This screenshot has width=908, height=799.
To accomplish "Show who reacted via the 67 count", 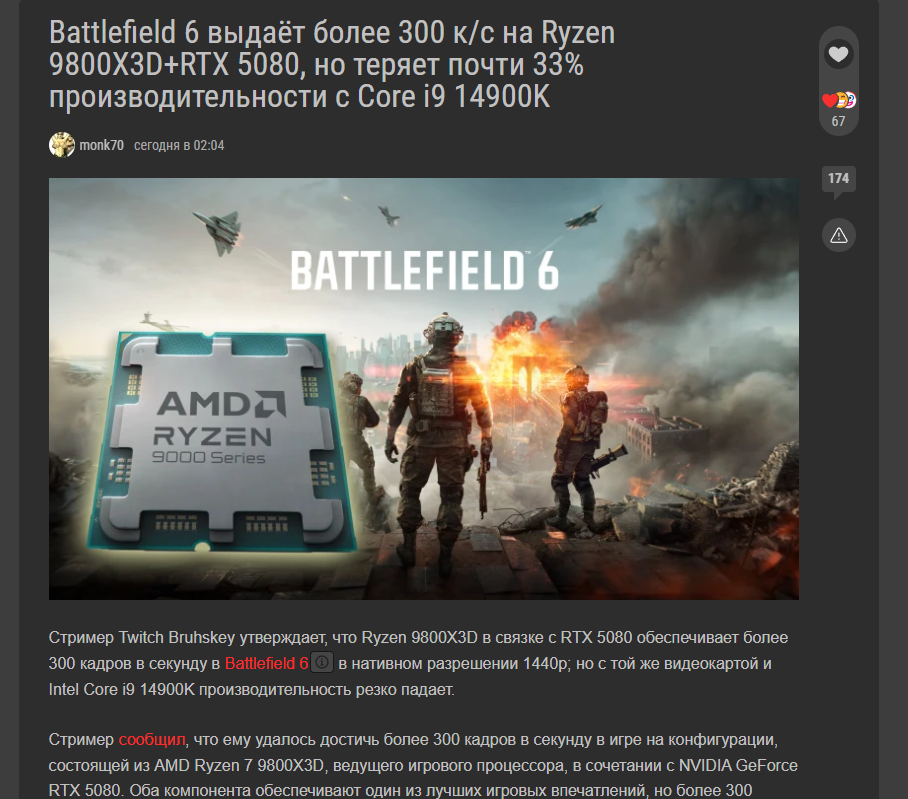I will (x=838, y=121).
